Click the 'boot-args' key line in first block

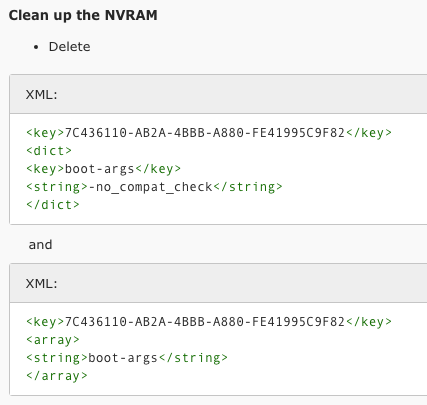104,169
